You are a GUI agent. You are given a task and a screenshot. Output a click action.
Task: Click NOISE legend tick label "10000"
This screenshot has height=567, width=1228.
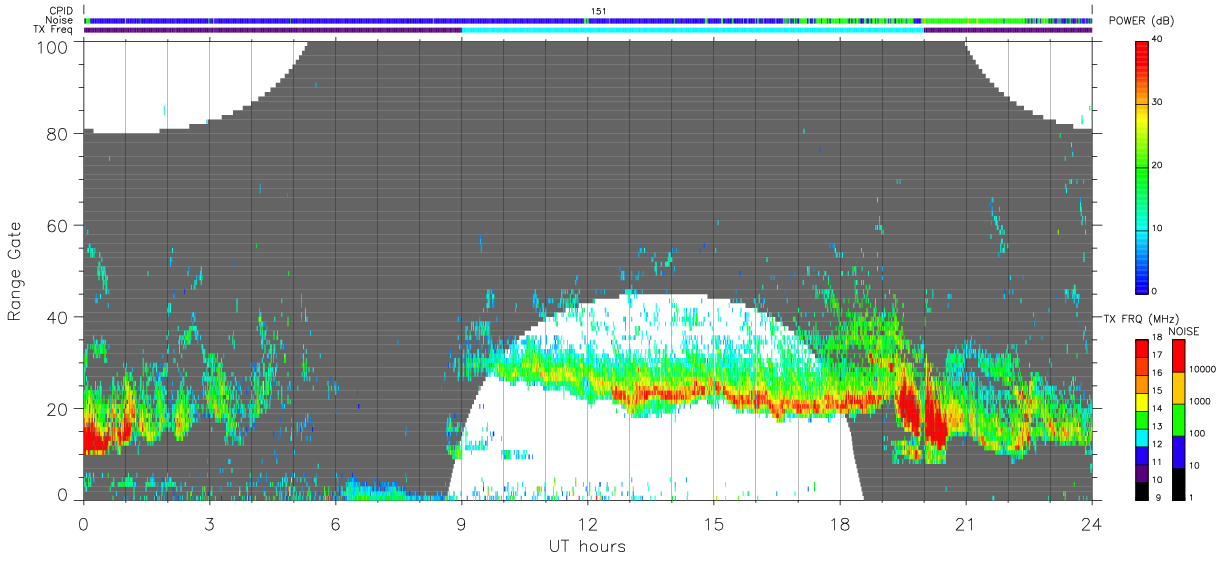pyautogui.click(x=1201, y=371)
